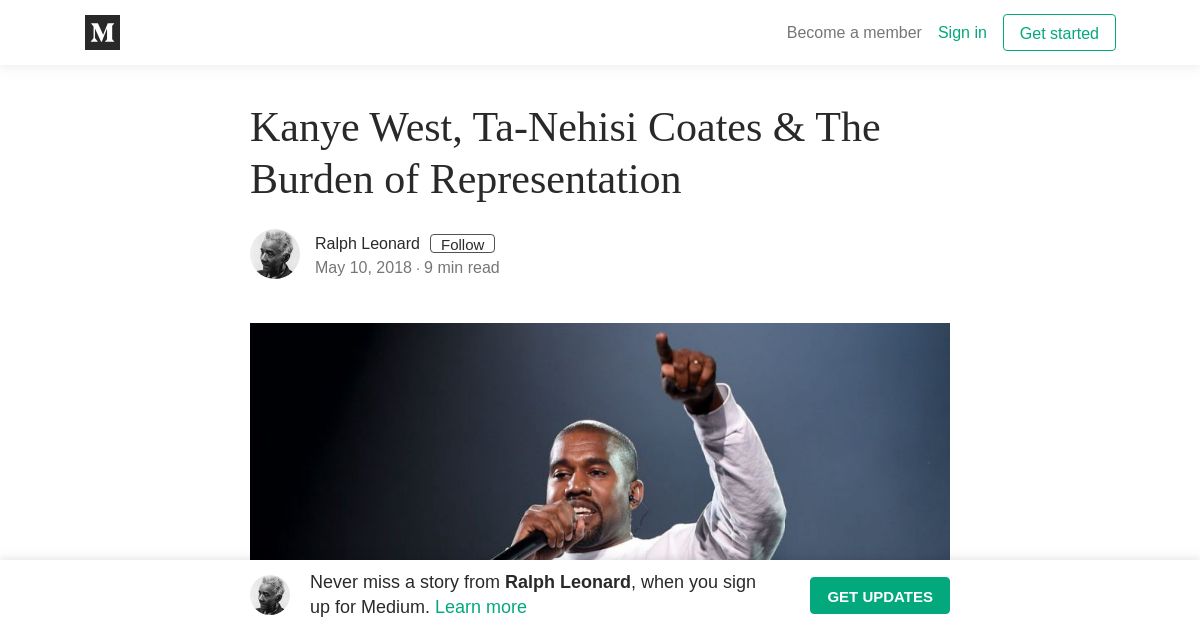Click the 9 min read label

(462, 268)
